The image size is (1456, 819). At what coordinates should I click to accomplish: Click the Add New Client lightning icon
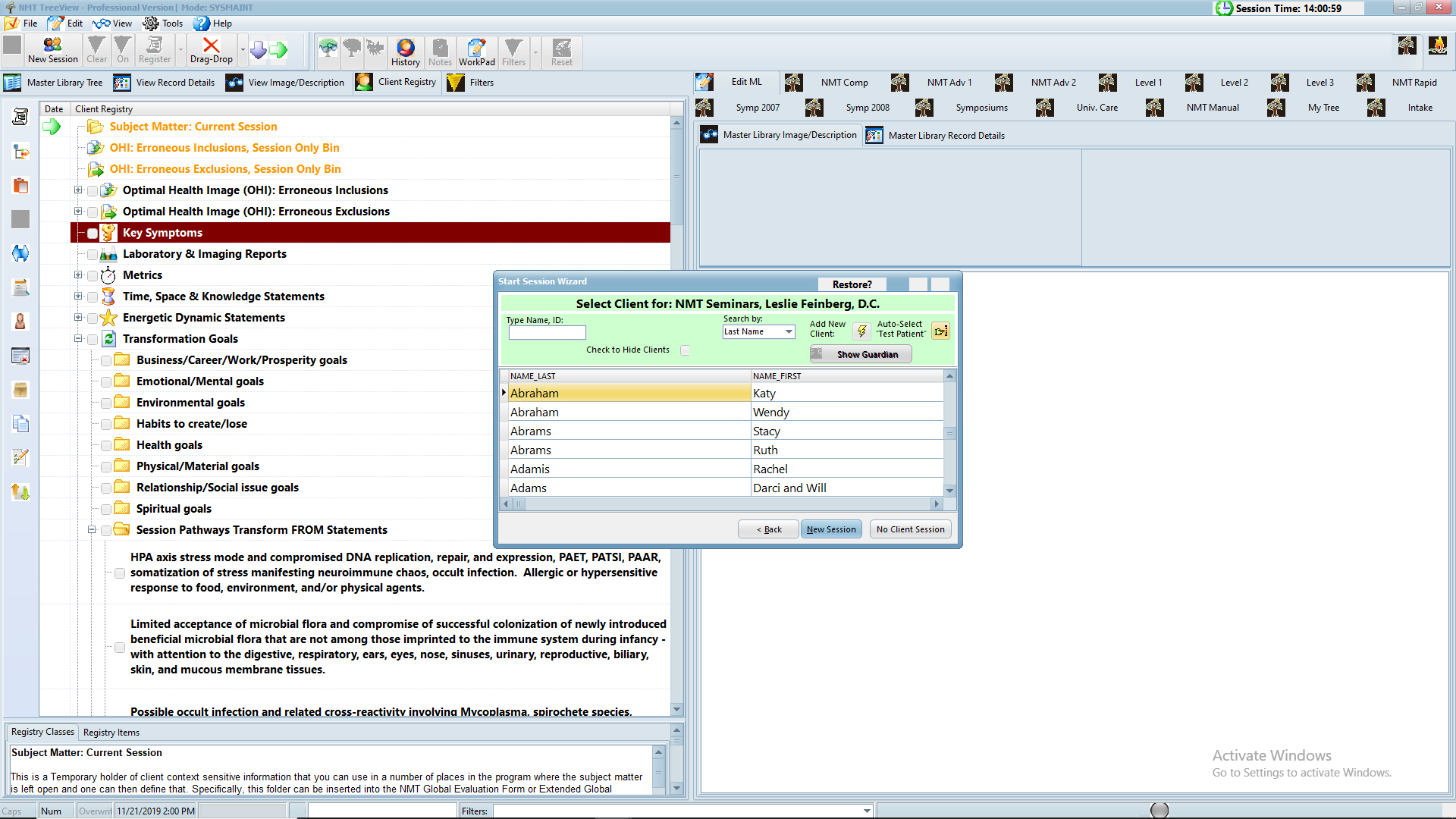[861, 331]
